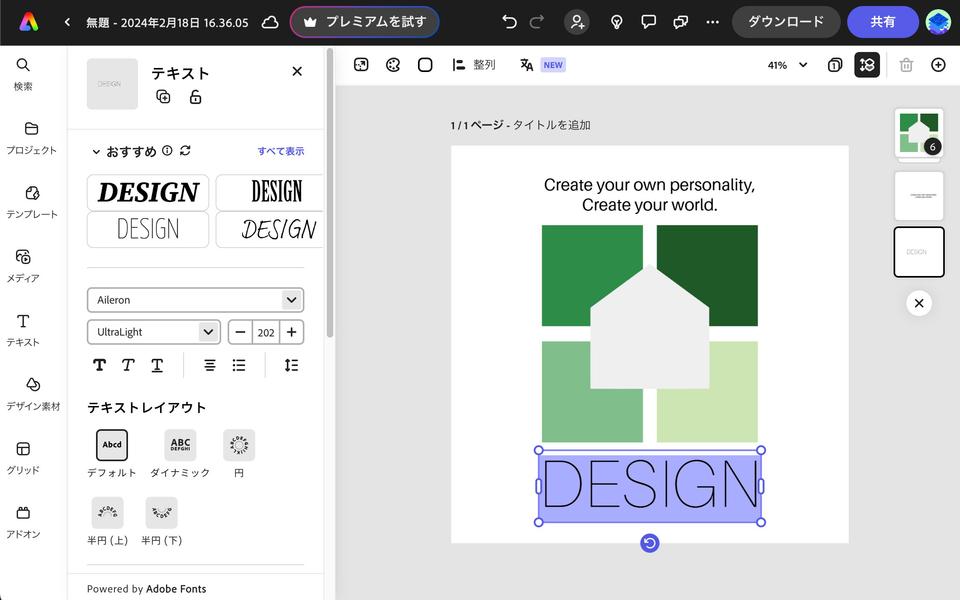Open the comments speech bubble icon
The width and height of the screenshot is (960, 600).
[648, 22]
